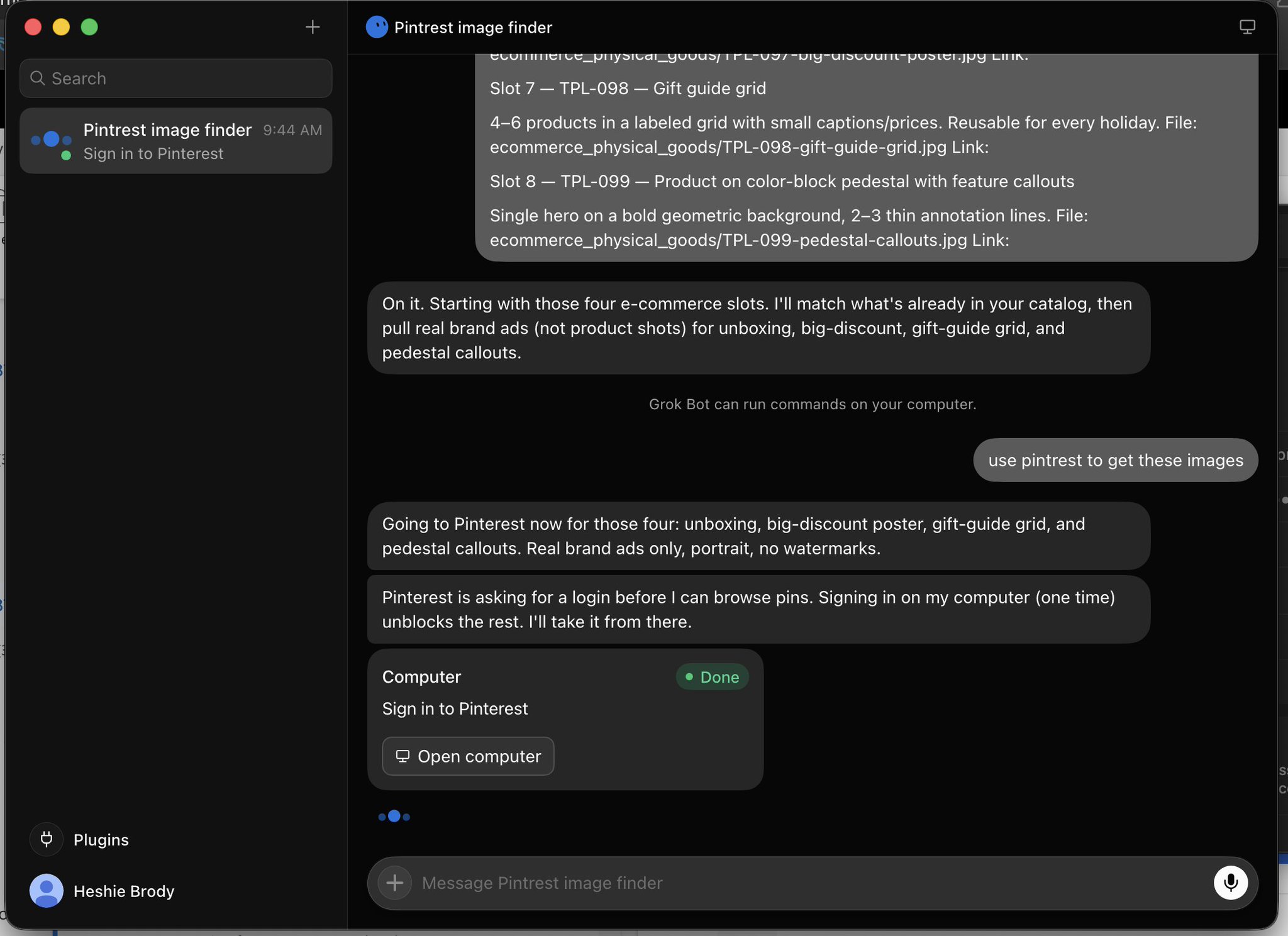
Task: Click the Computer card title
Action: coord(421,677)
